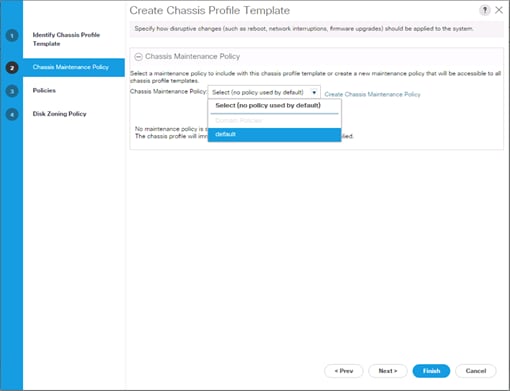
Task: Click the step 2 circle icon
Action: coord(12,68)
